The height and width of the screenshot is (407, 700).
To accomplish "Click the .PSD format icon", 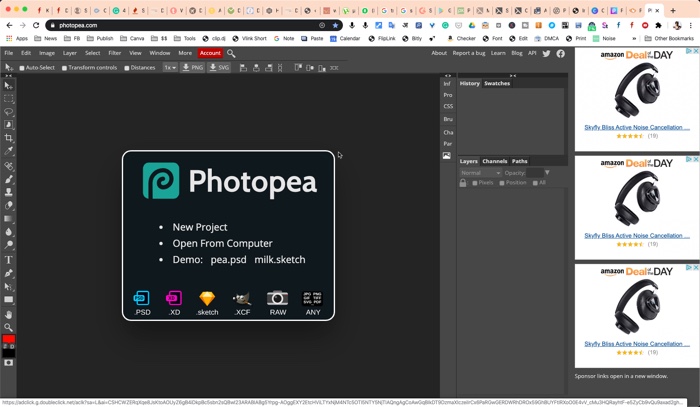I will tap(142, 303).
